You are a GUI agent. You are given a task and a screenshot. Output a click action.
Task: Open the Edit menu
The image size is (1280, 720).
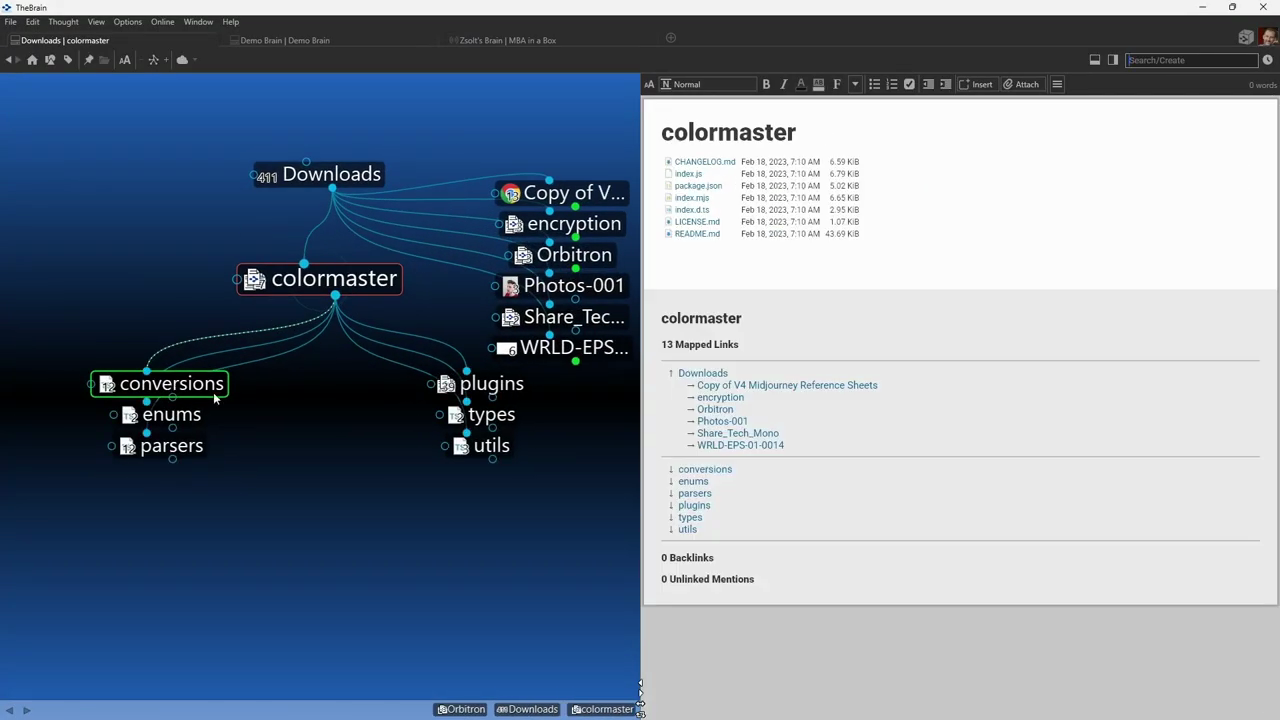point(33,21)
